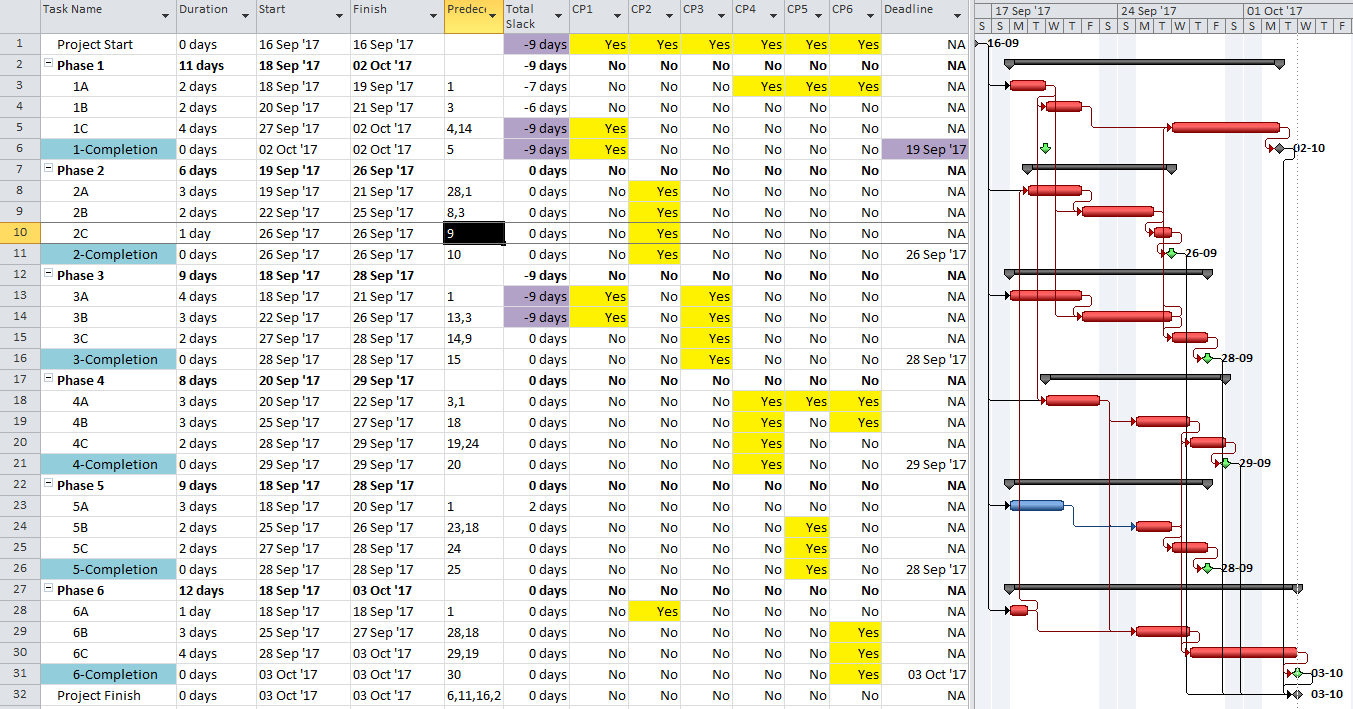
Task: Select the '3-Completion' task name cell
Action: pyautogui.click(x=108, y=359)
